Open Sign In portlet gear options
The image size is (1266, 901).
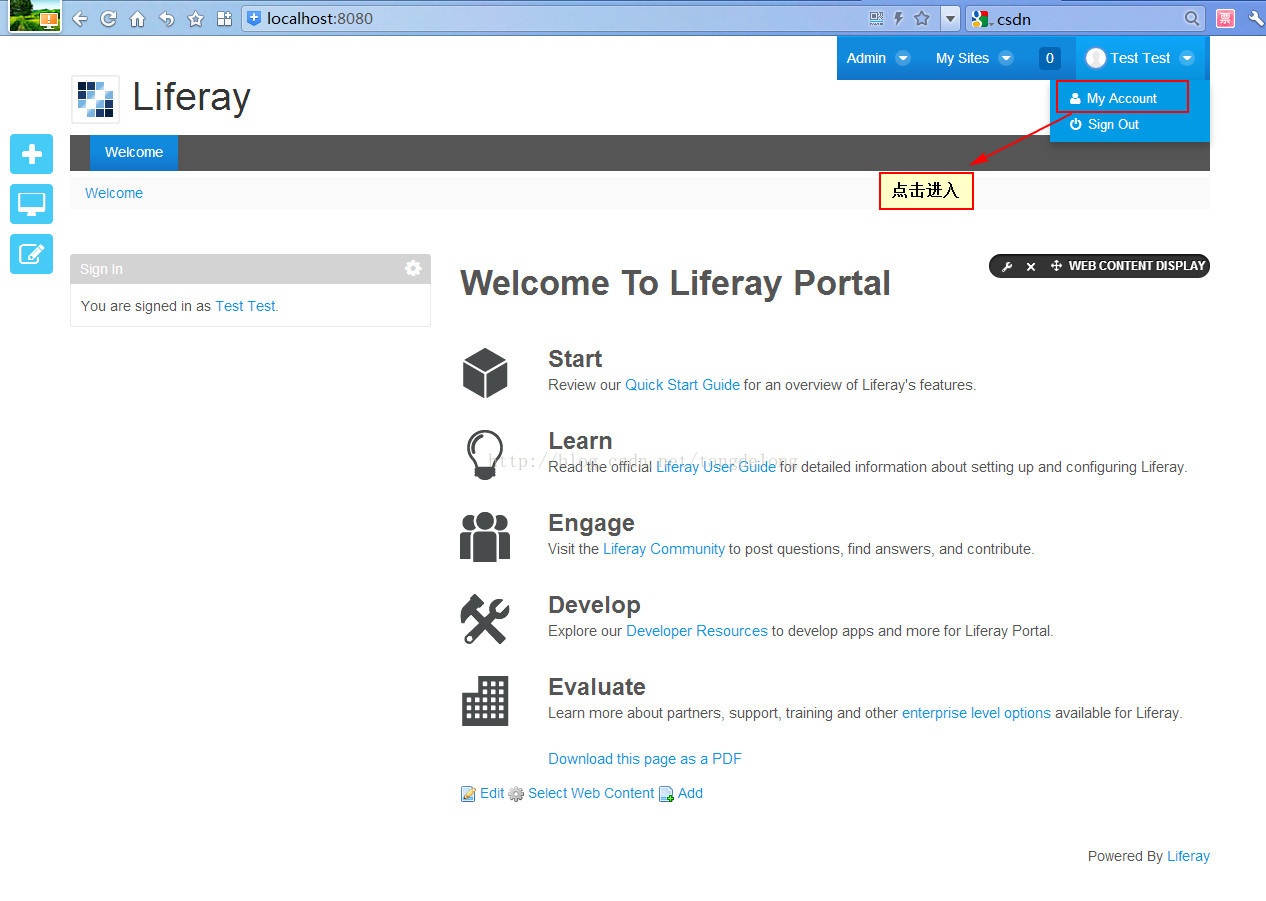pyautogui.click(x=413, y=268)
